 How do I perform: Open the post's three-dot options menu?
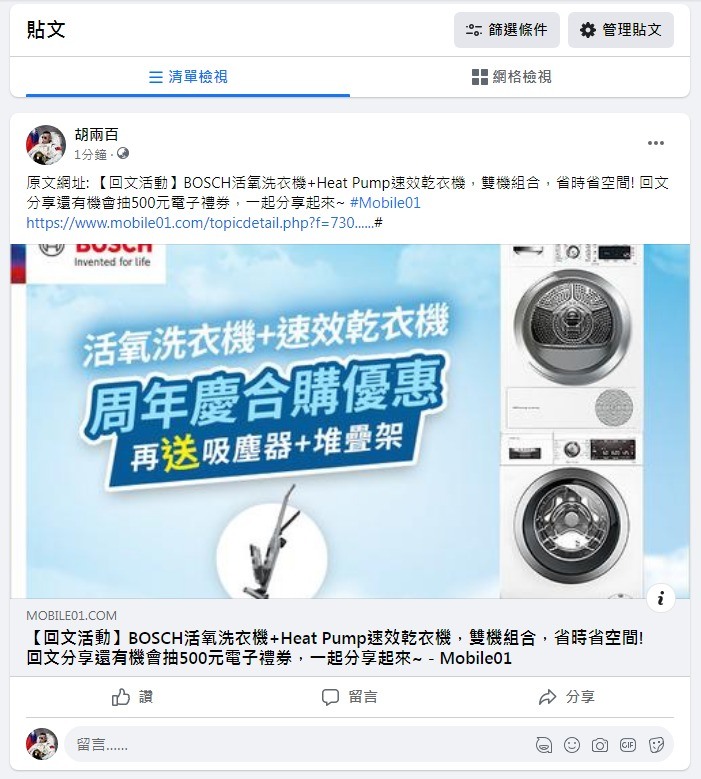coord(656,143)
